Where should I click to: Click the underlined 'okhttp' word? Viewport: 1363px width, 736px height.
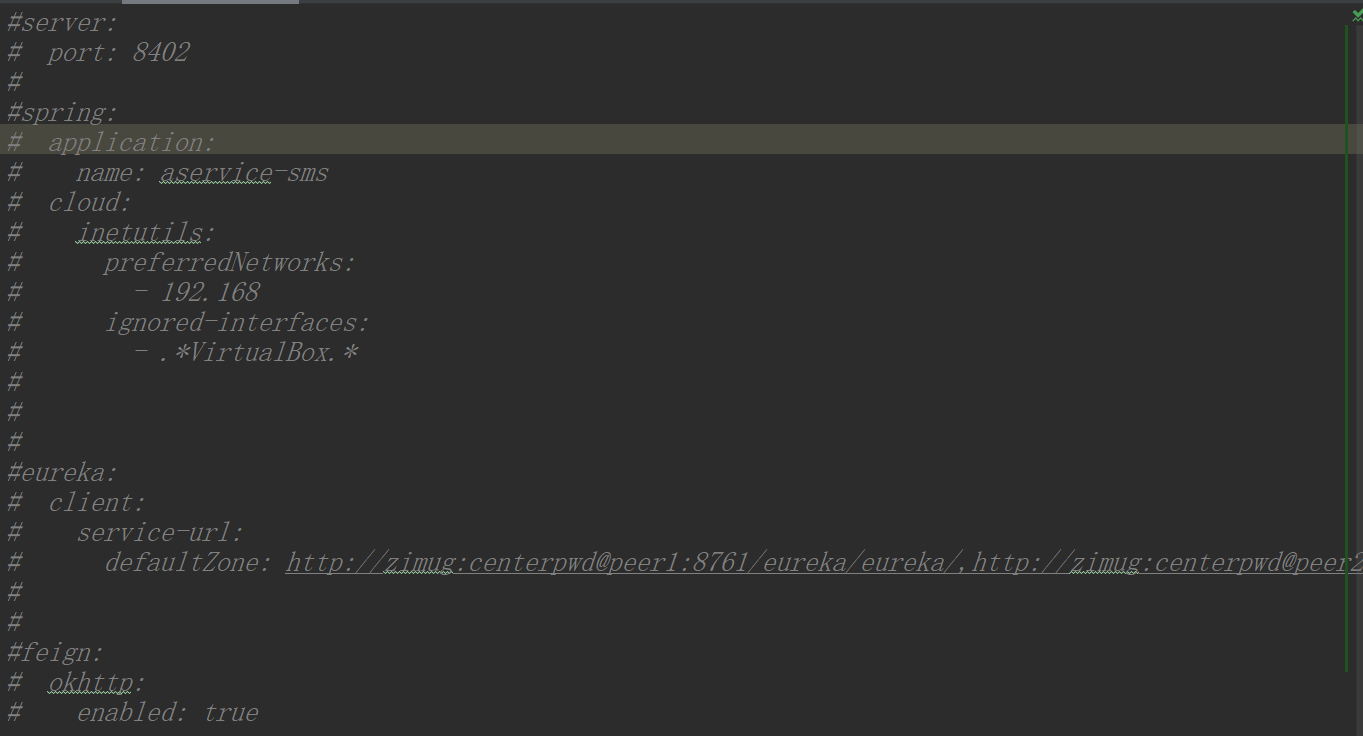coord(91,683)
